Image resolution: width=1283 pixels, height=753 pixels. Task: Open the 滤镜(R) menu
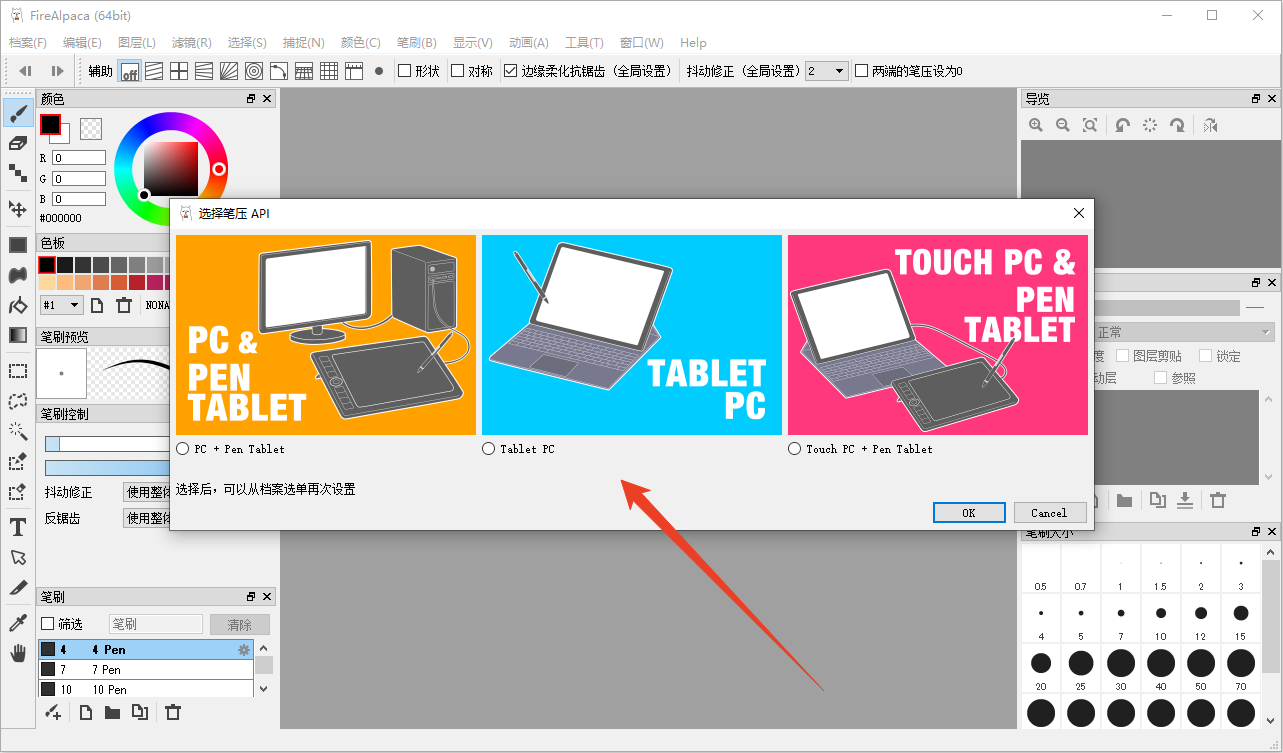pyautogui.click(x=191, y=43)
